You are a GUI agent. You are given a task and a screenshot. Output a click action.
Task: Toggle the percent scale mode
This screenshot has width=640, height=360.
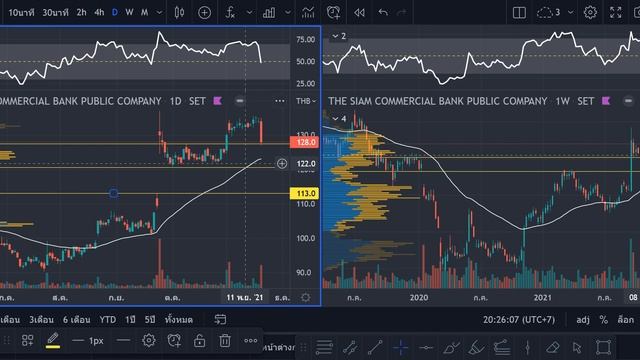tap(604, 319)
